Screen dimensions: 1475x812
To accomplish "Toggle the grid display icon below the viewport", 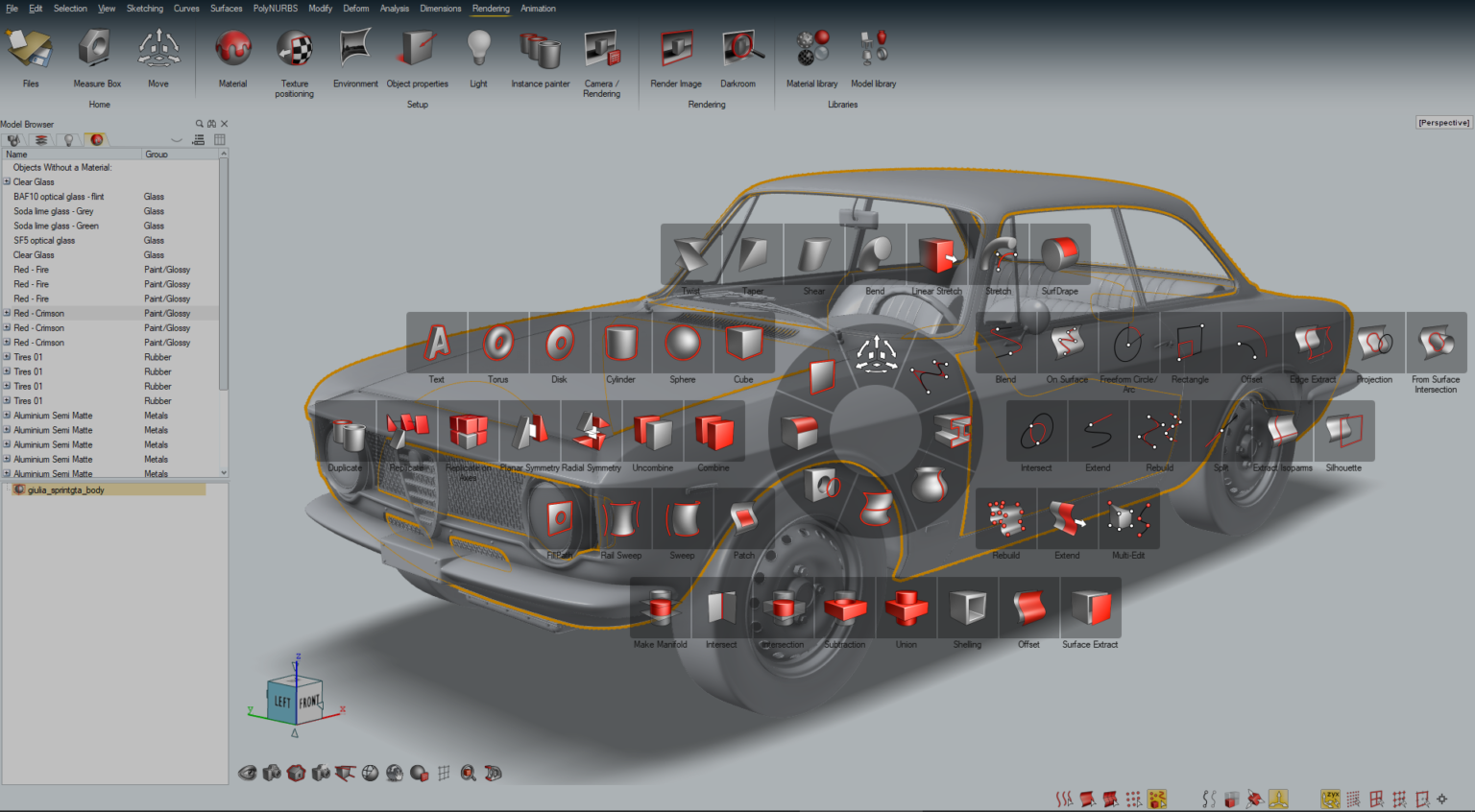I will [x=444, y=773].
